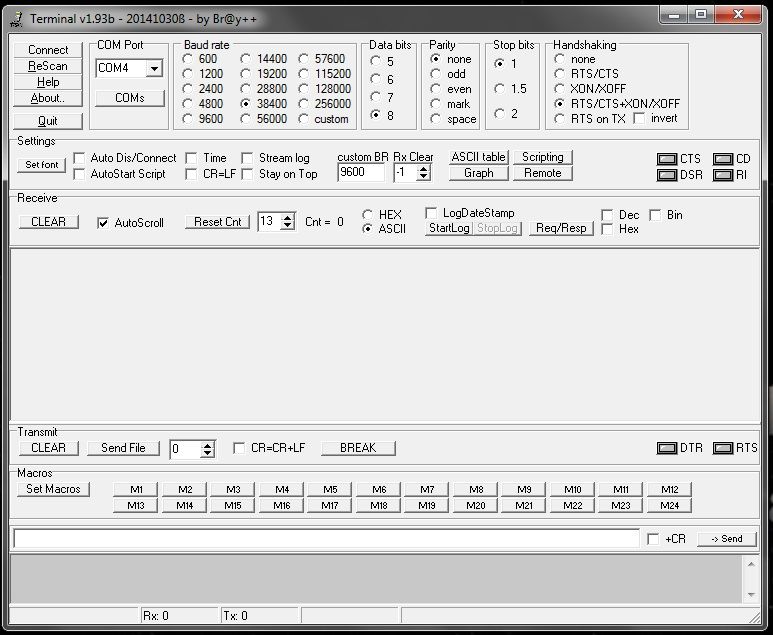Click the CD indicator light
This screenshot has height=635, width=773.
tap(723, 159)
